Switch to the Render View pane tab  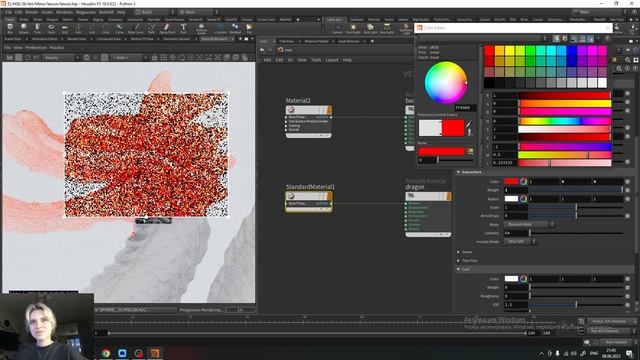click(76, 39)
